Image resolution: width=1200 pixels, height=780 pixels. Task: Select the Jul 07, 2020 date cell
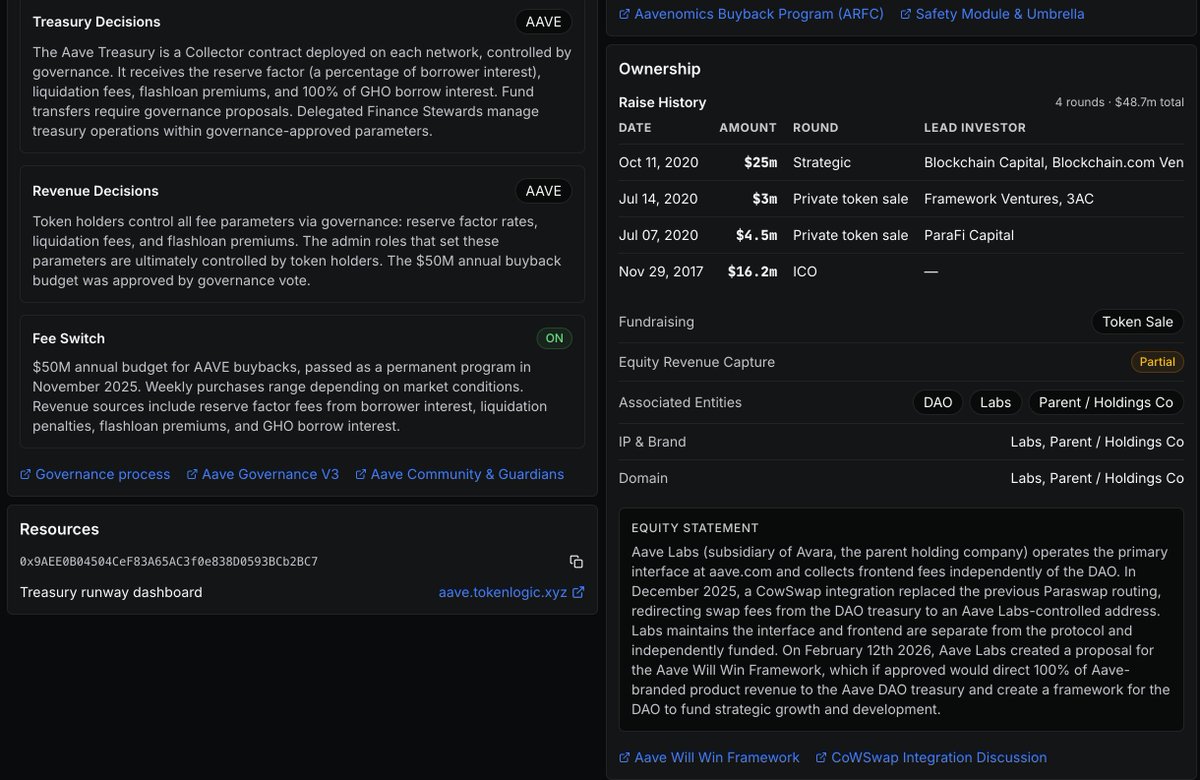658,235
